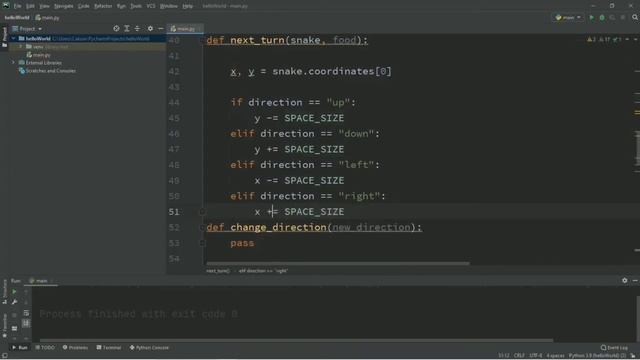Viewport: 640px width, 360px height.
Task: Click next_turn() in editor breadcrumbs
Action: click(x=218, y=271)
